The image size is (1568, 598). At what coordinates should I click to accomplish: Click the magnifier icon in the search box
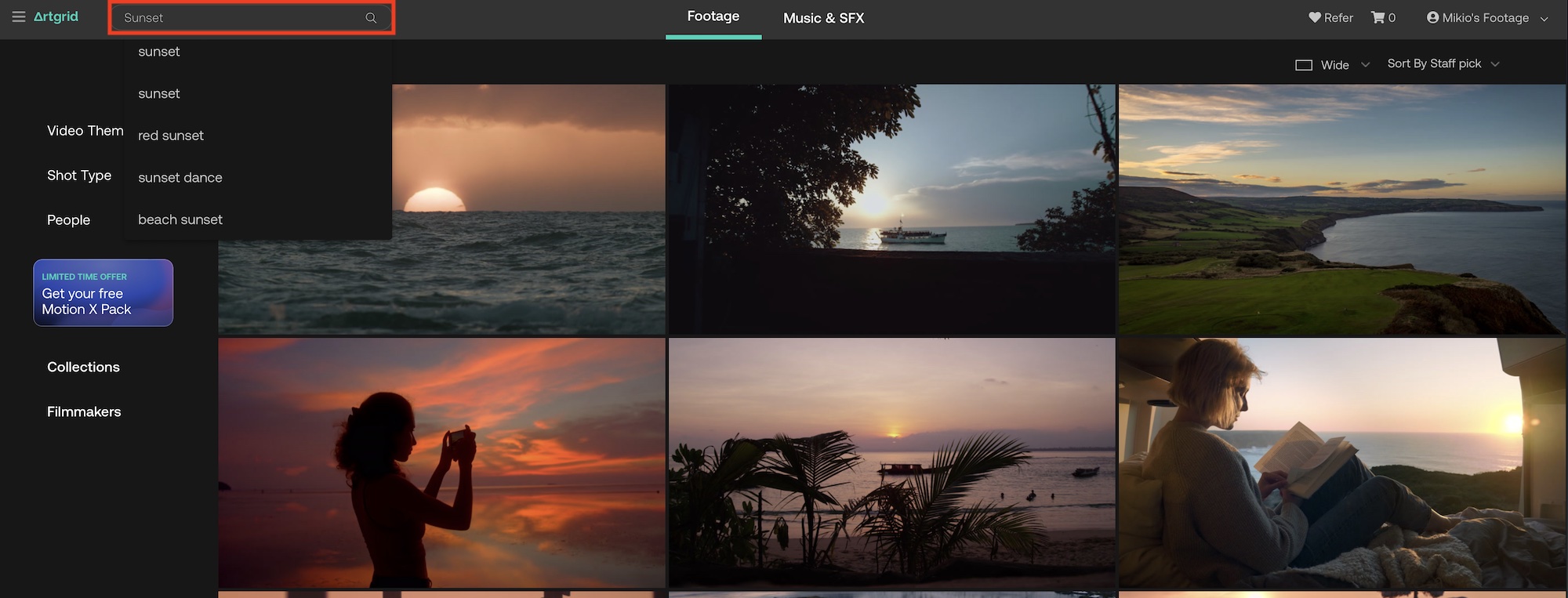point(371,18)
